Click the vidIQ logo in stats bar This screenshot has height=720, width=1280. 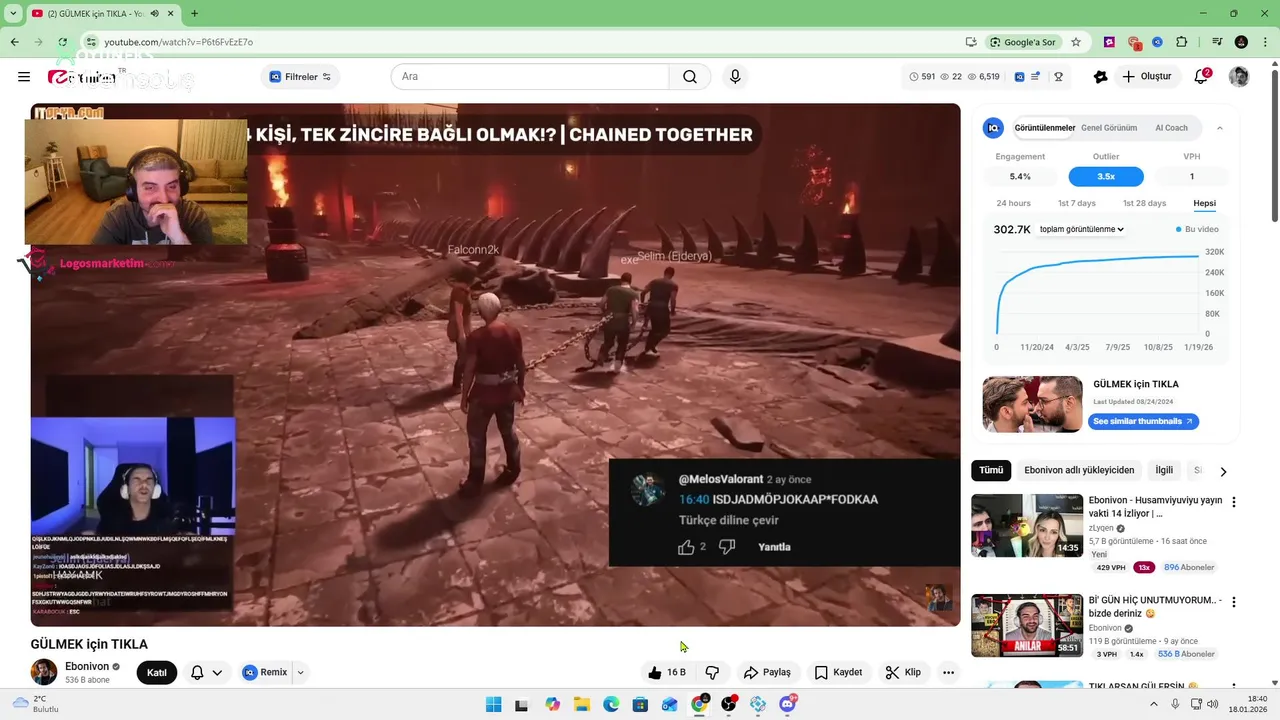point(1019,77)
